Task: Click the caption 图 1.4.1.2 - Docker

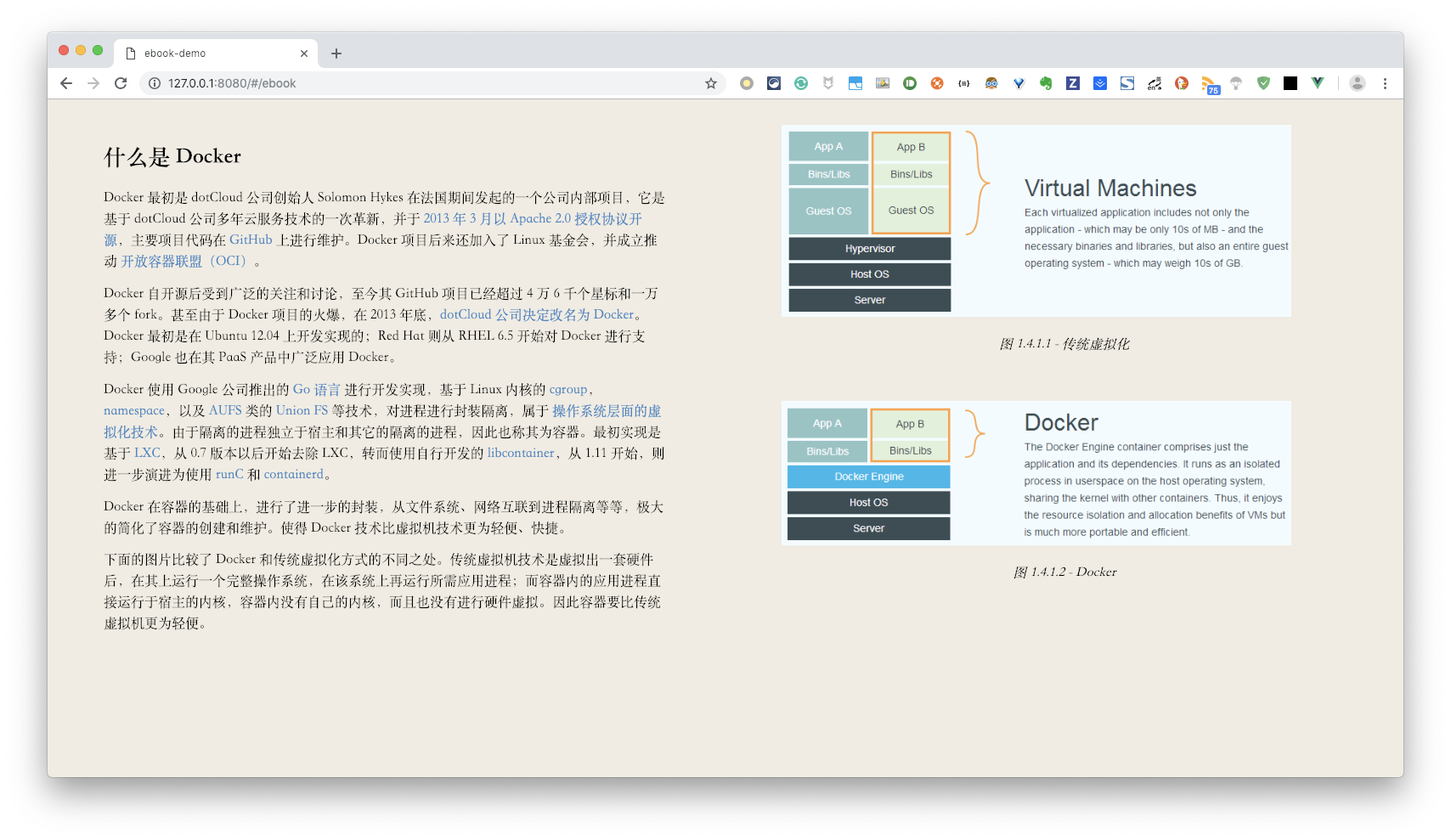Action: (x=1065, y=572)
